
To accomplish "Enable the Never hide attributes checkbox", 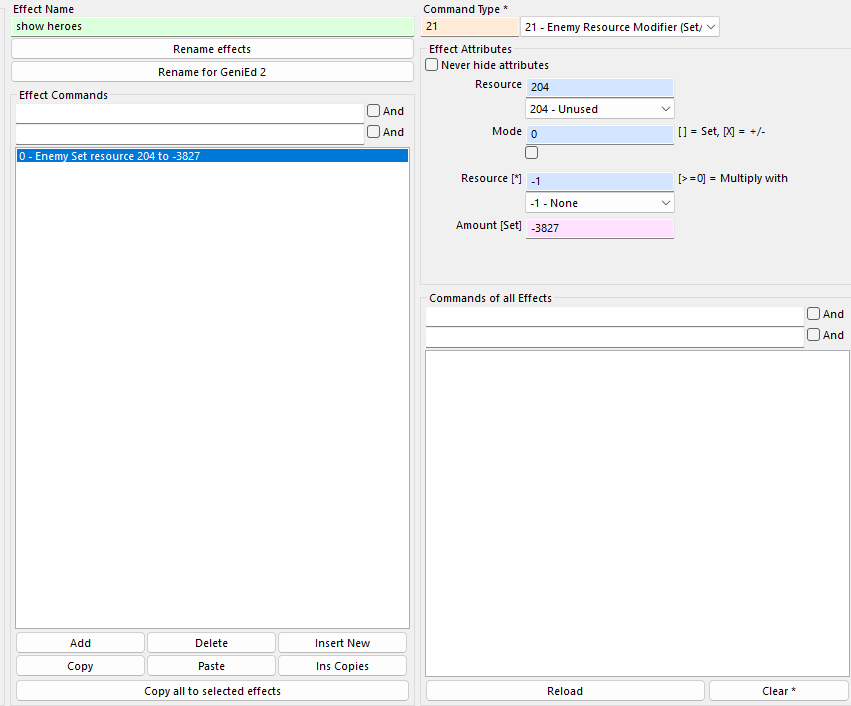I will point(432,65).
